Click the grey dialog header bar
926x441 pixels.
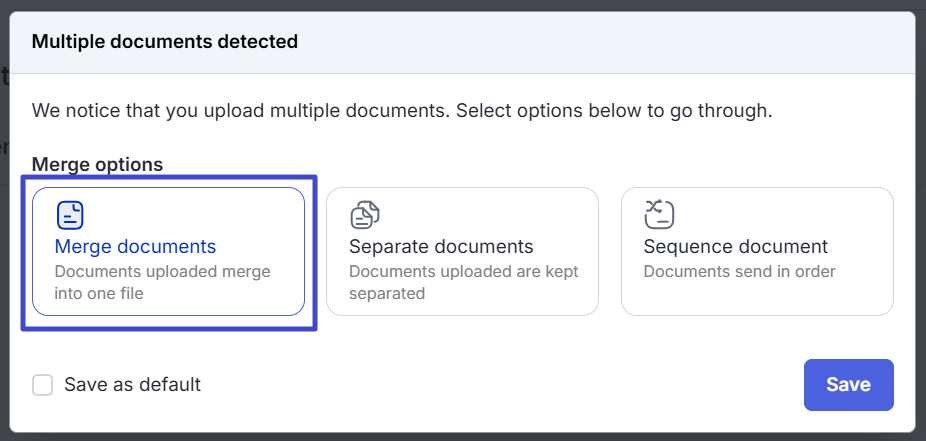click(x=600, y=42)
